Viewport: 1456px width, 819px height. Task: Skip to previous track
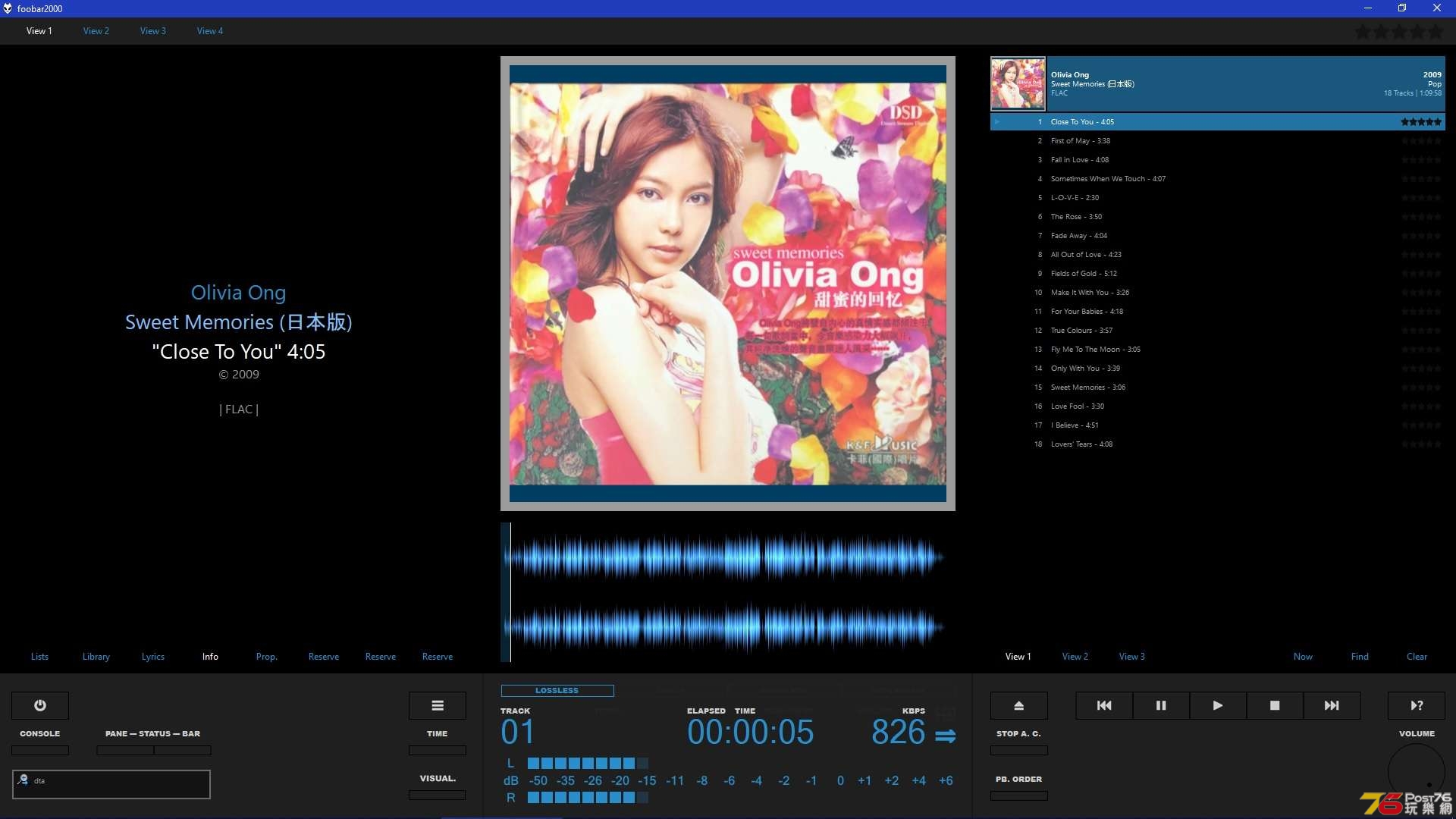click(x=1104, y=705)
